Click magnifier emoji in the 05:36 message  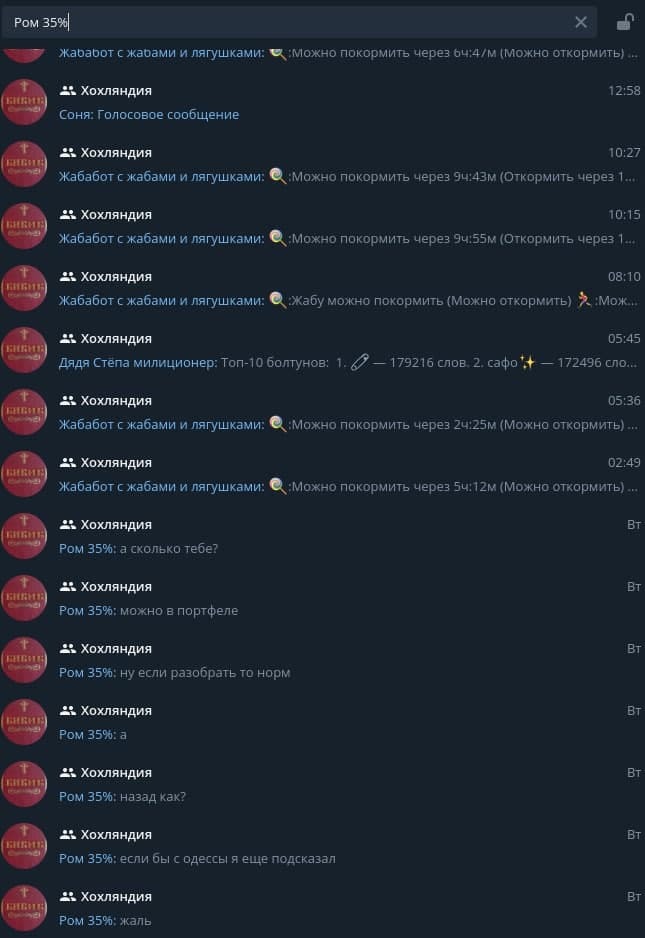pyautogui.click(x=277, y=424)
